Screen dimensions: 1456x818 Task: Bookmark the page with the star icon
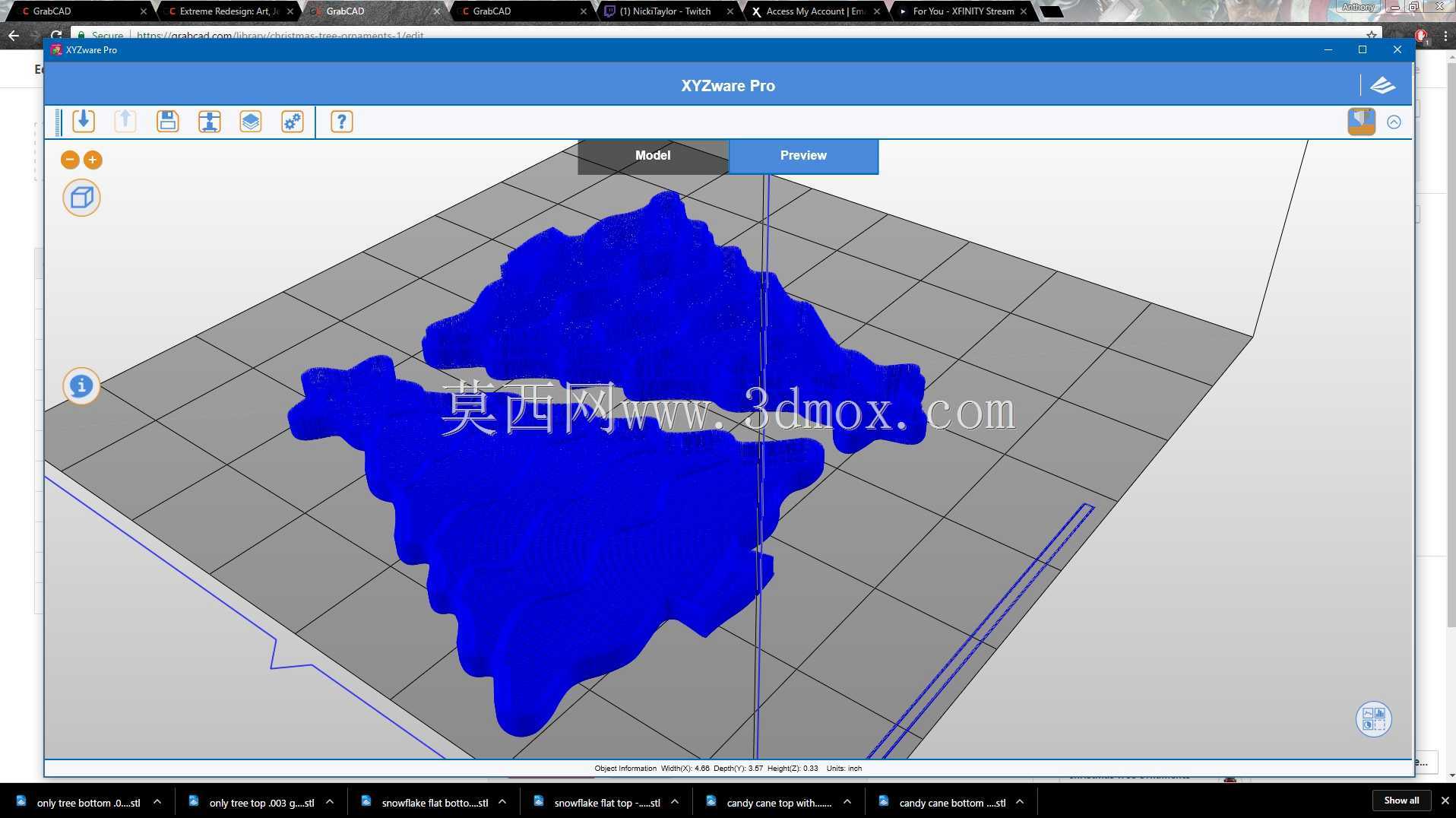tap(1371, 35)
